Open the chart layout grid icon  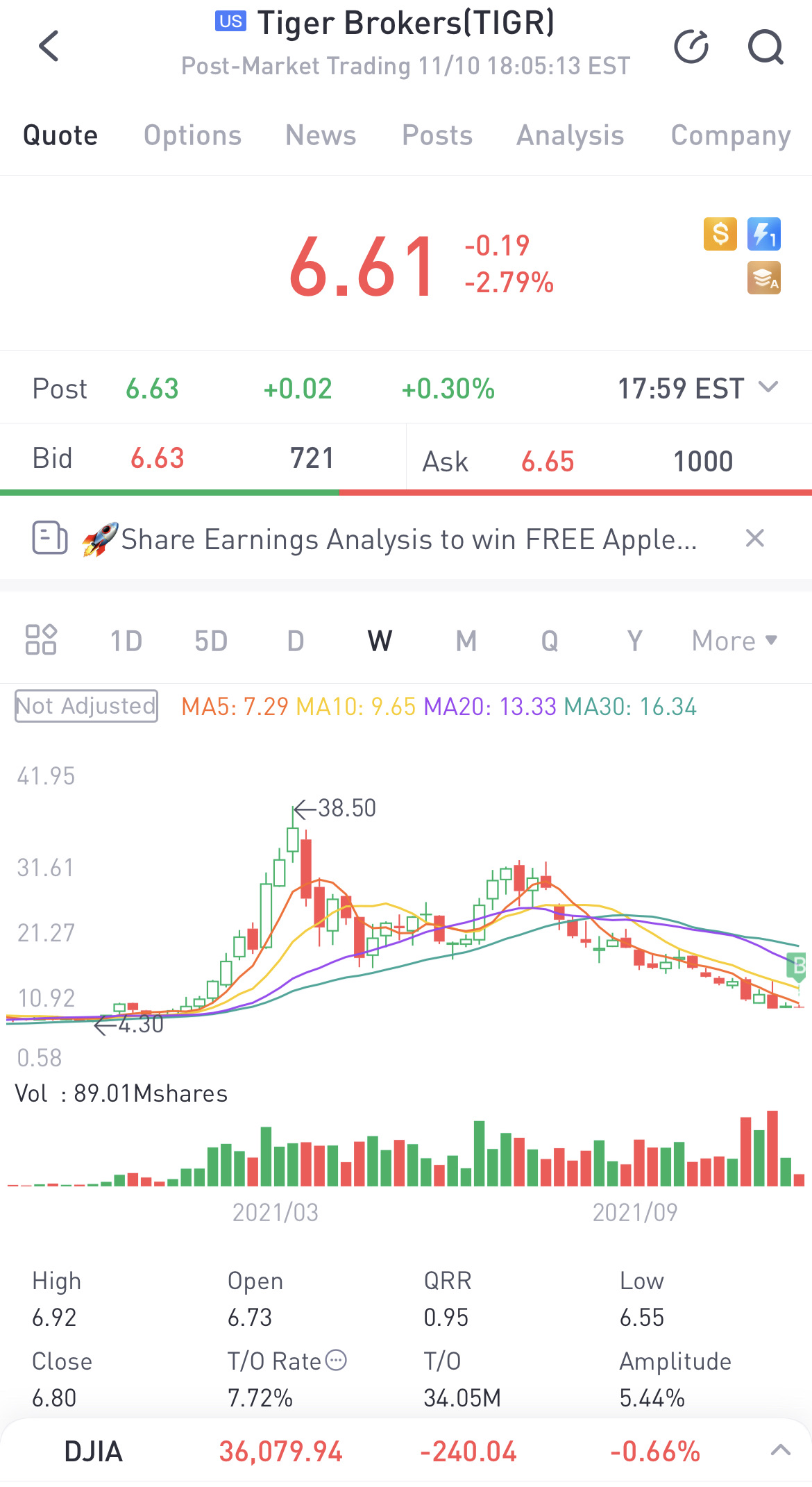pos(41,640)
